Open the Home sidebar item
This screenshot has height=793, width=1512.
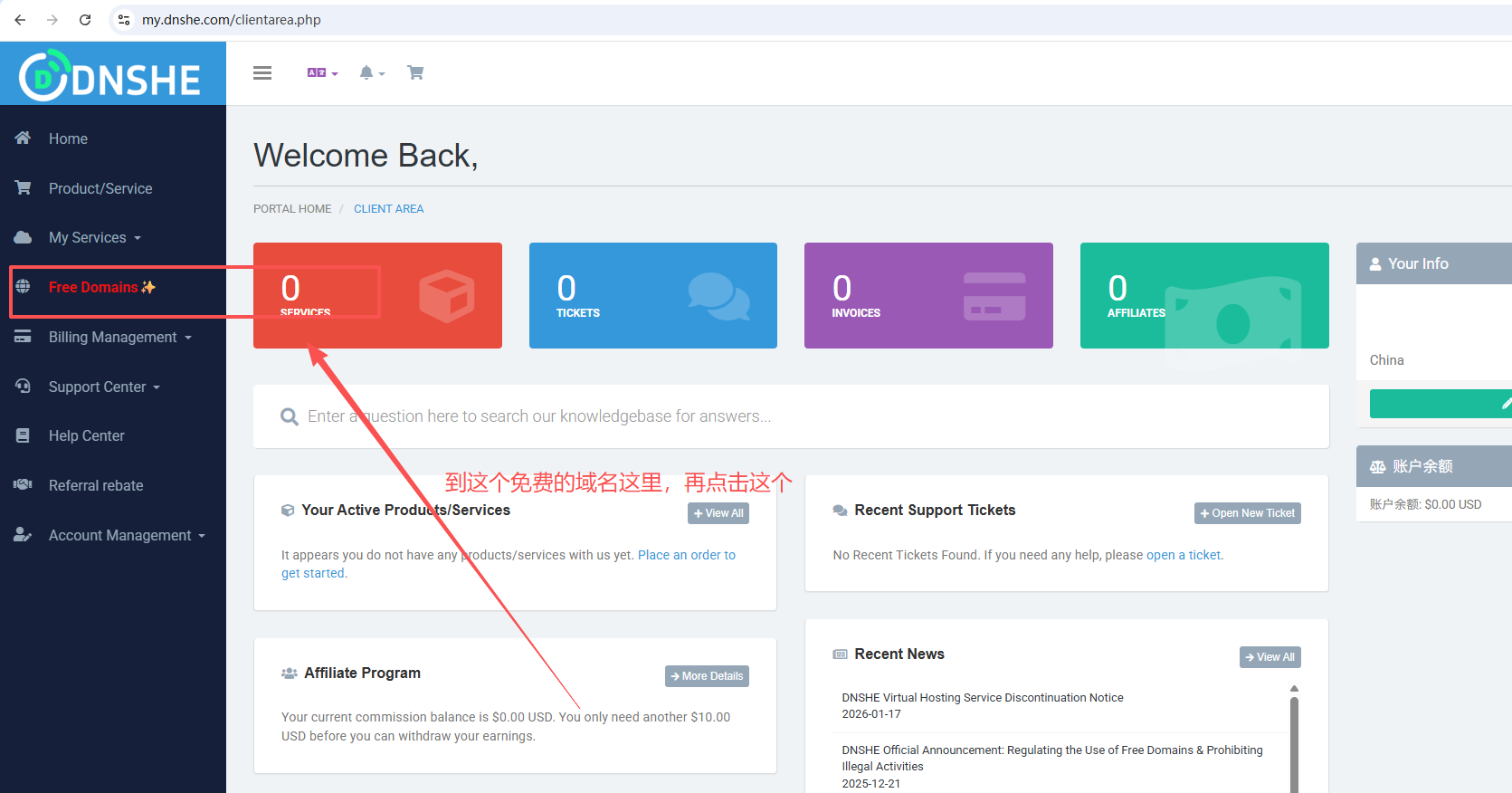tap(68, 139)
